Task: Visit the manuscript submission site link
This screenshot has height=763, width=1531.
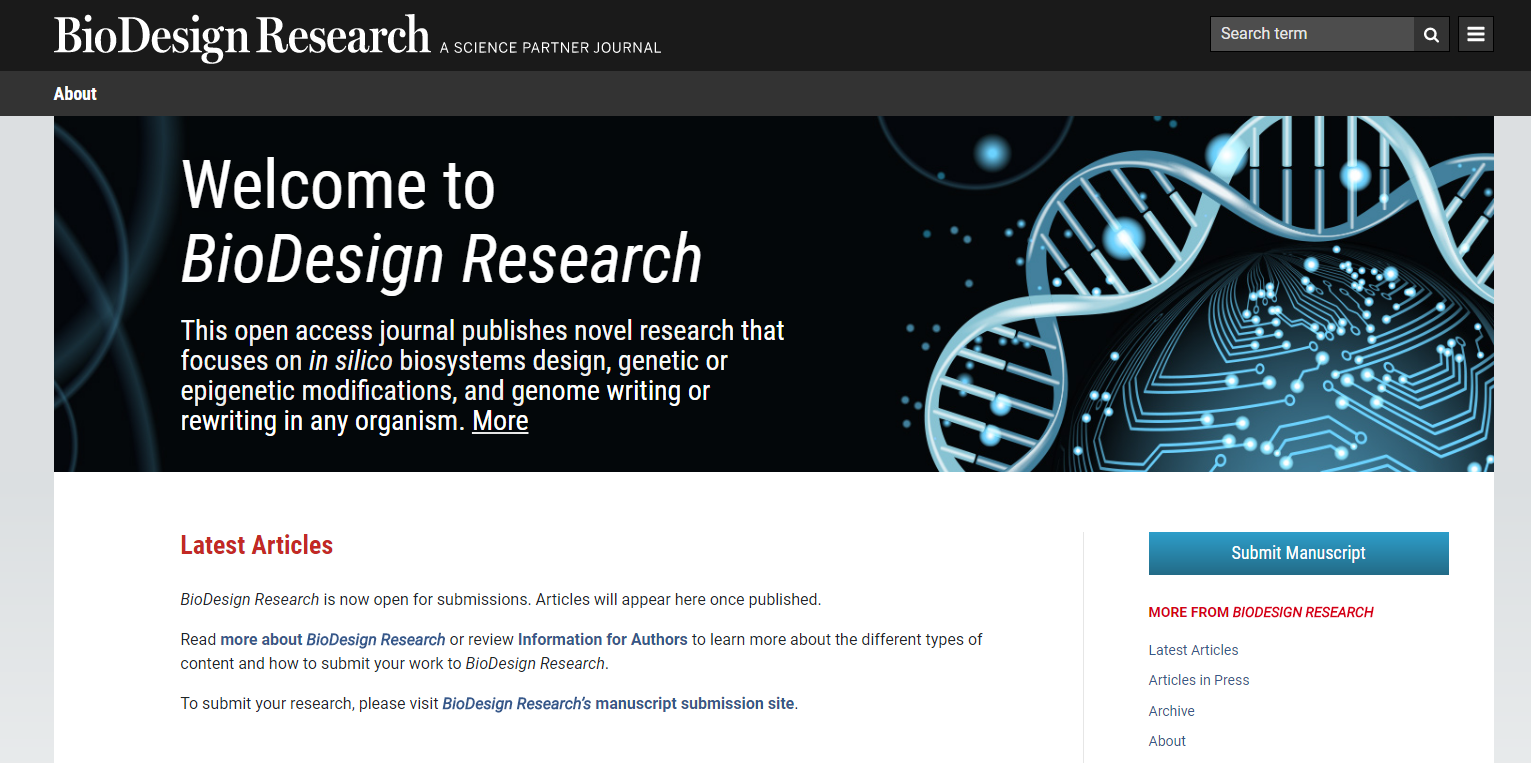Action: pos(619,703)
